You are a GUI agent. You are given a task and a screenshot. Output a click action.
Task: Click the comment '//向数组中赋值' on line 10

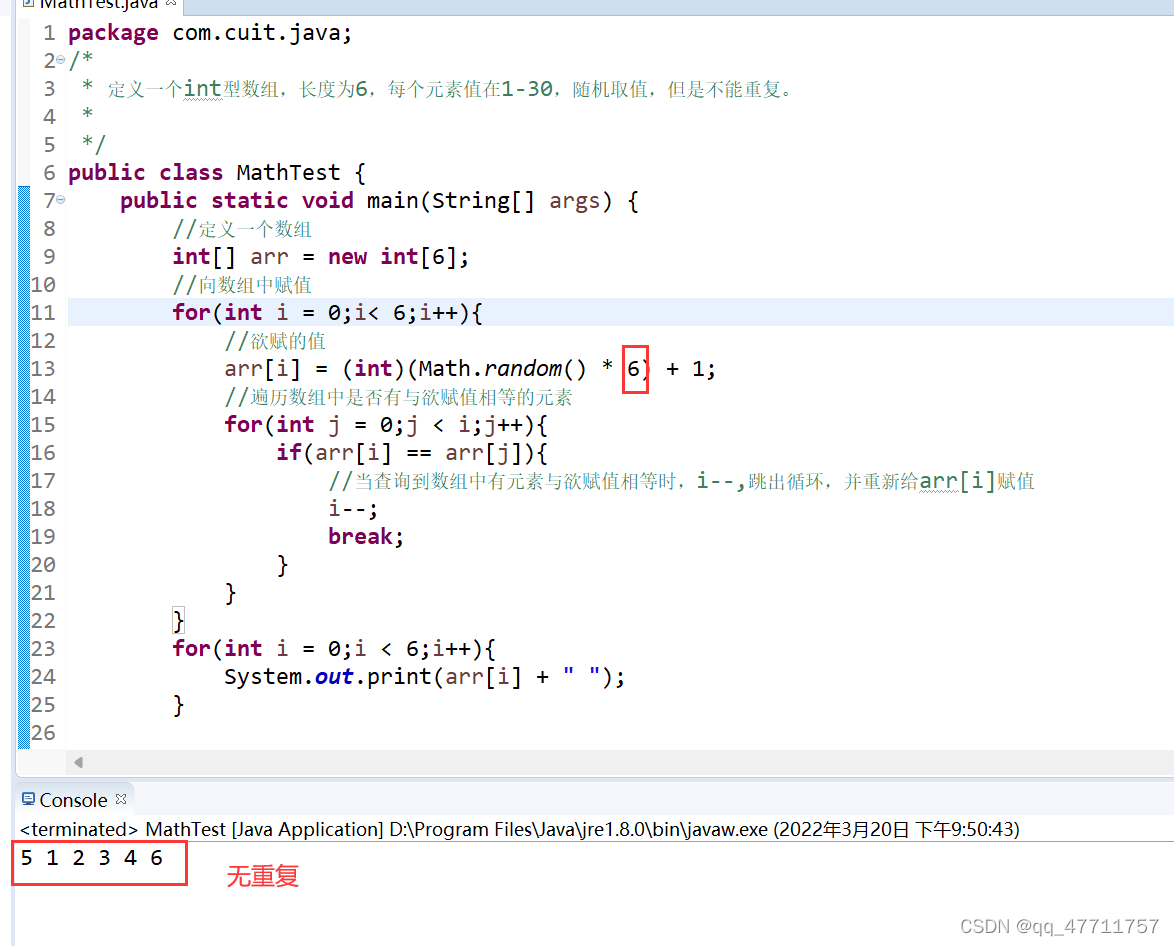(242, 285)
